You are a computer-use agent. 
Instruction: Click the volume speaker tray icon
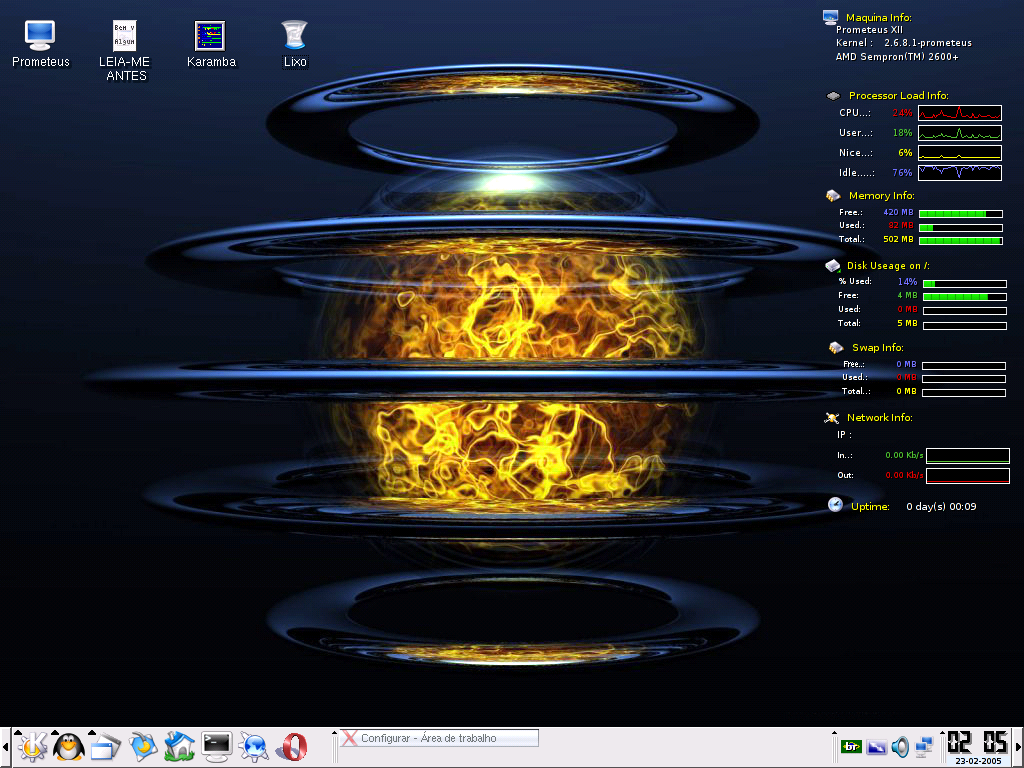pos(900,746)
